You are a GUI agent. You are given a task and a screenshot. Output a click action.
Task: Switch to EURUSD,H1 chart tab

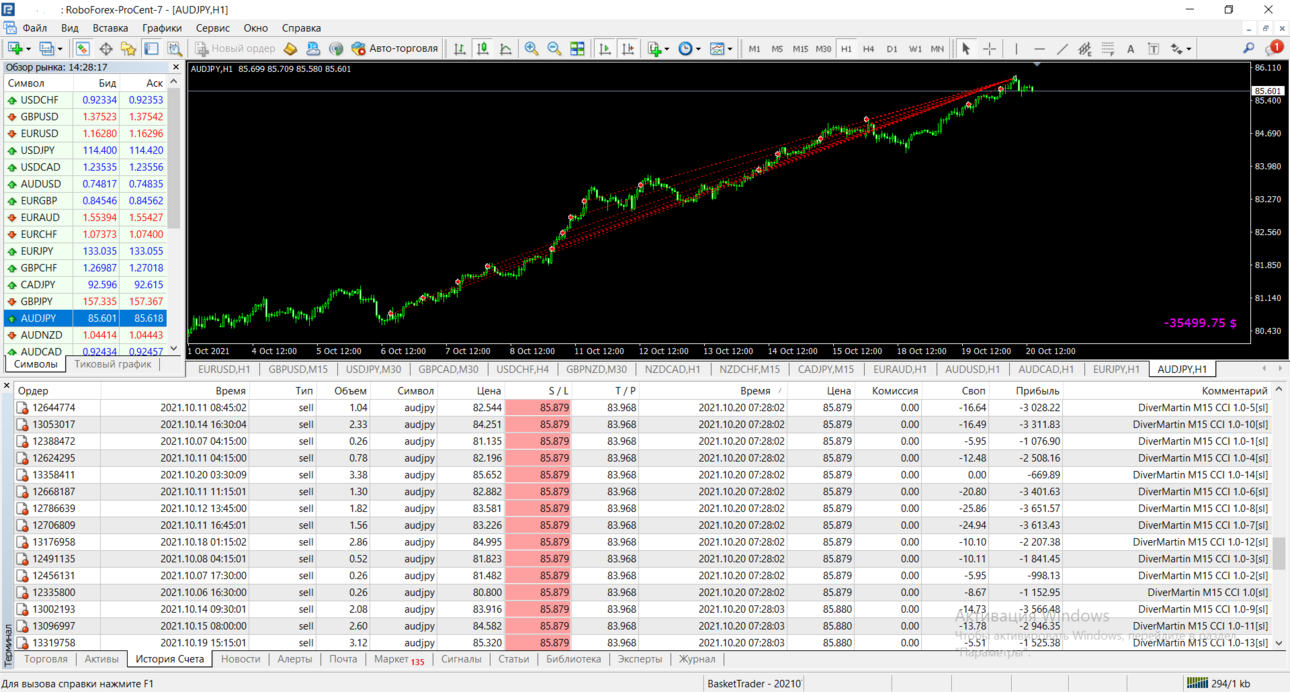pyautogui.click(x=224, y=369)
